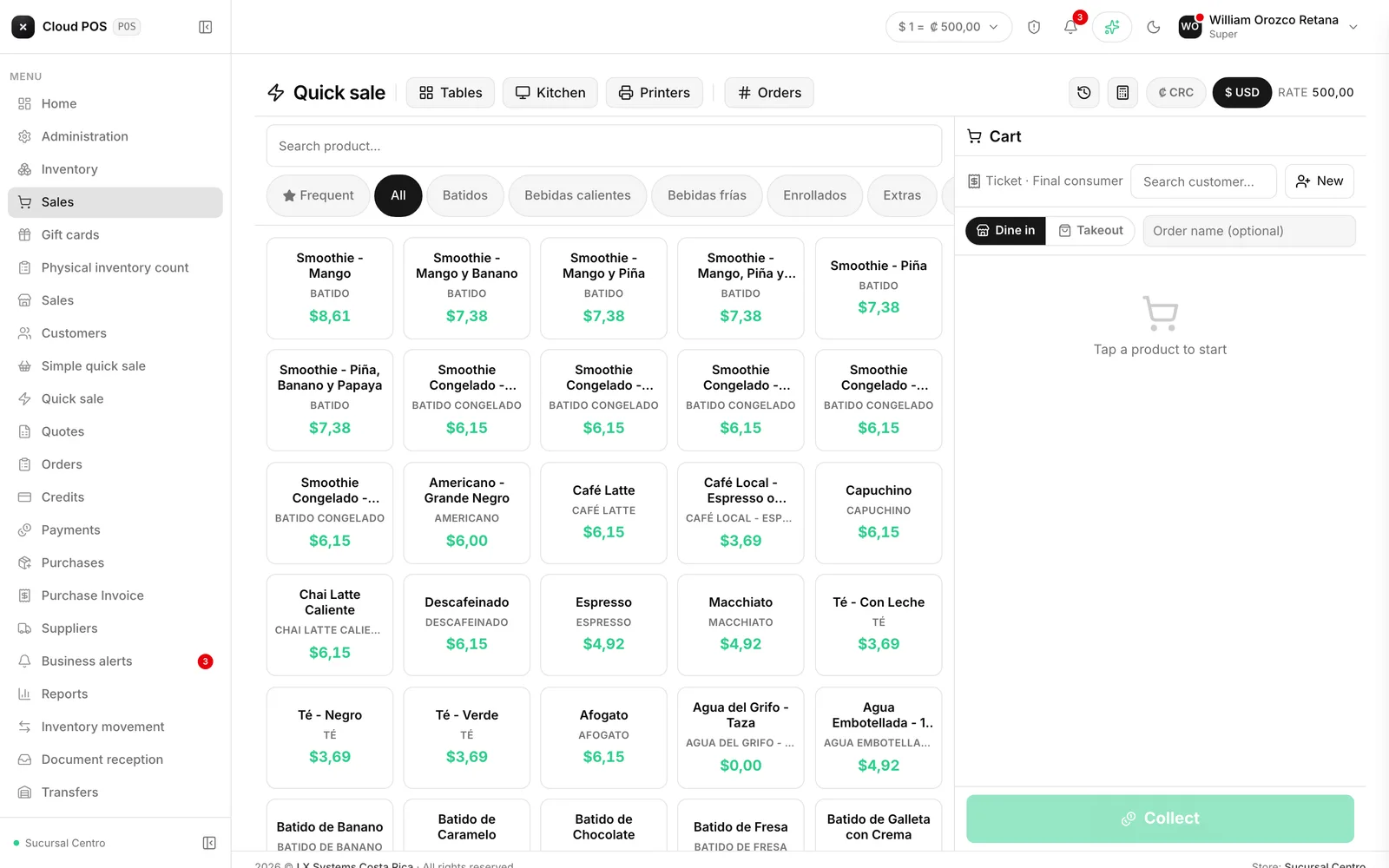Open the Printers button
The image size is (1389, 868).
click(x=655, y=92)
